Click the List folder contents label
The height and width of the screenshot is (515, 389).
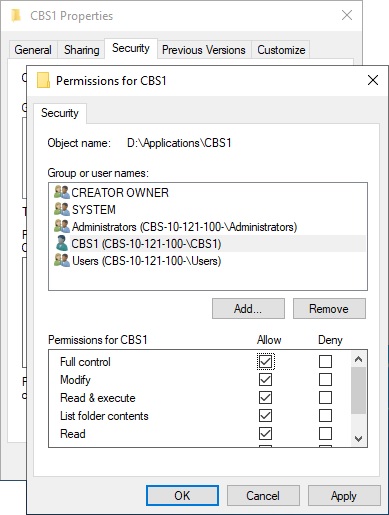click(104, 416)
